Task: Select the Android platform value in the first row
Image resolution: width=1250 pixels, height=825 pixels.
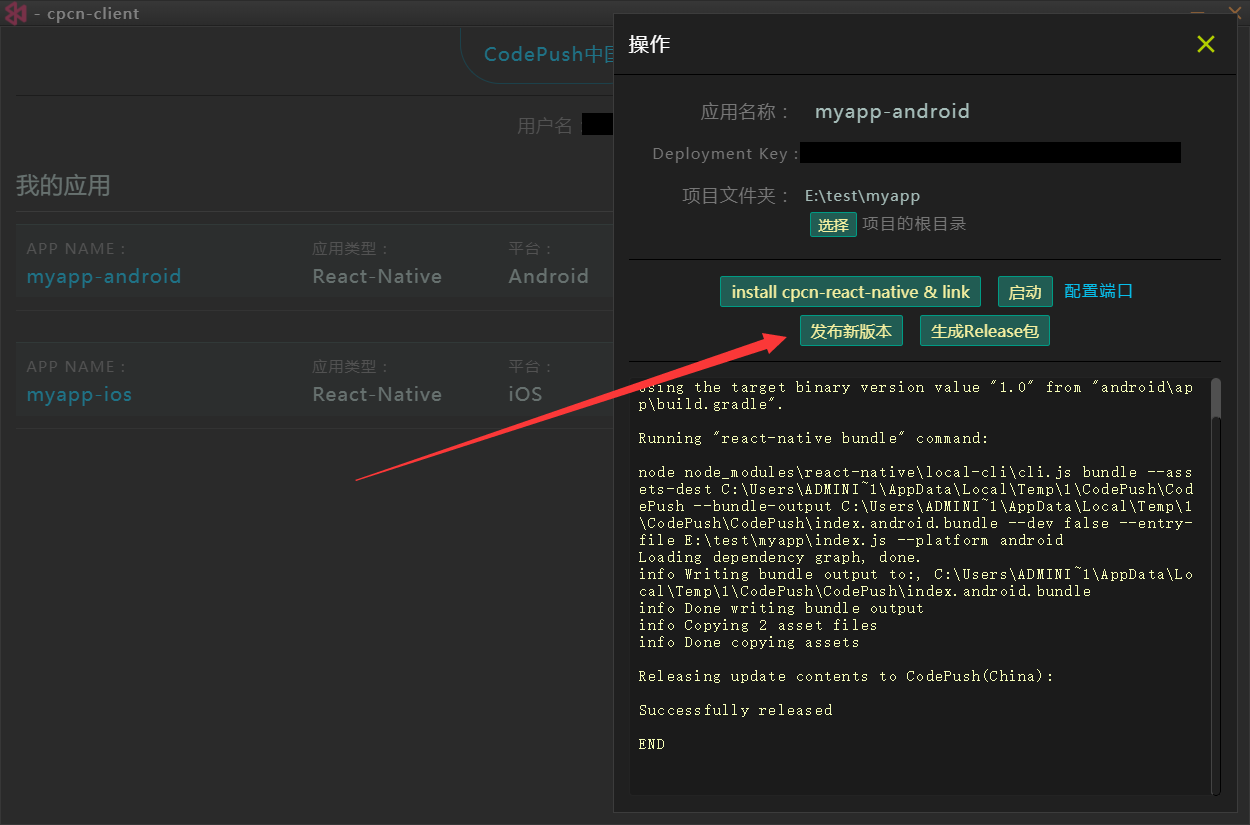Action: (548, 276)
